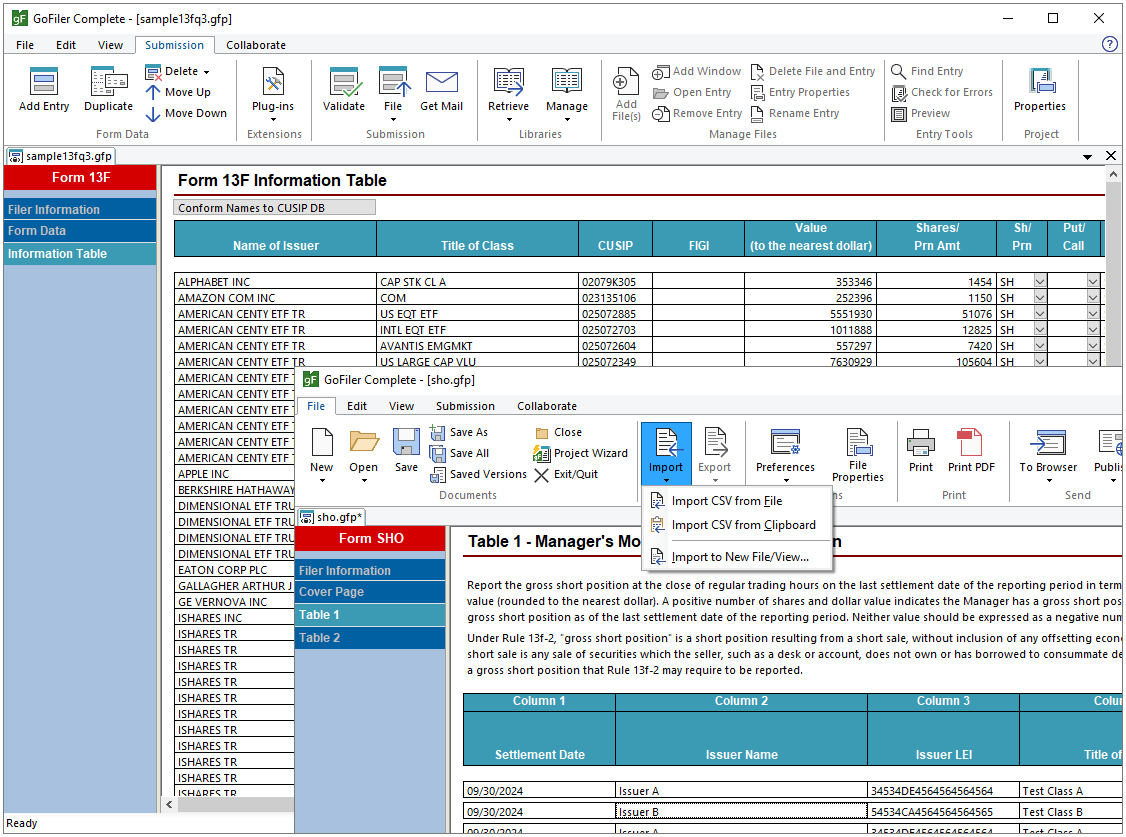Open Get Mail in the Submission group
Viewport: 1126px width, 837px height.
pos(441,89)
